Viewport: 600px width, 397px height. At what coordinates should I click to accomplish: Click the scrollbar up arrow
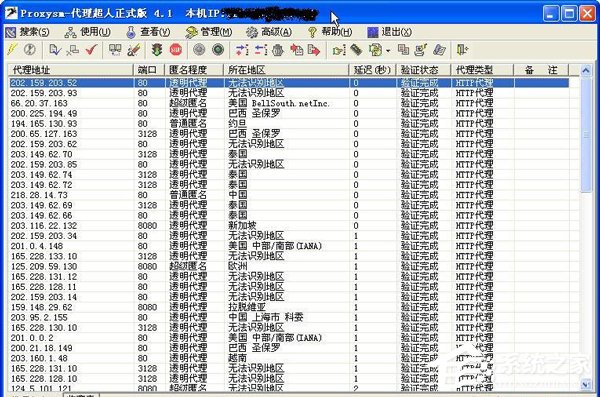pos(586,71)
